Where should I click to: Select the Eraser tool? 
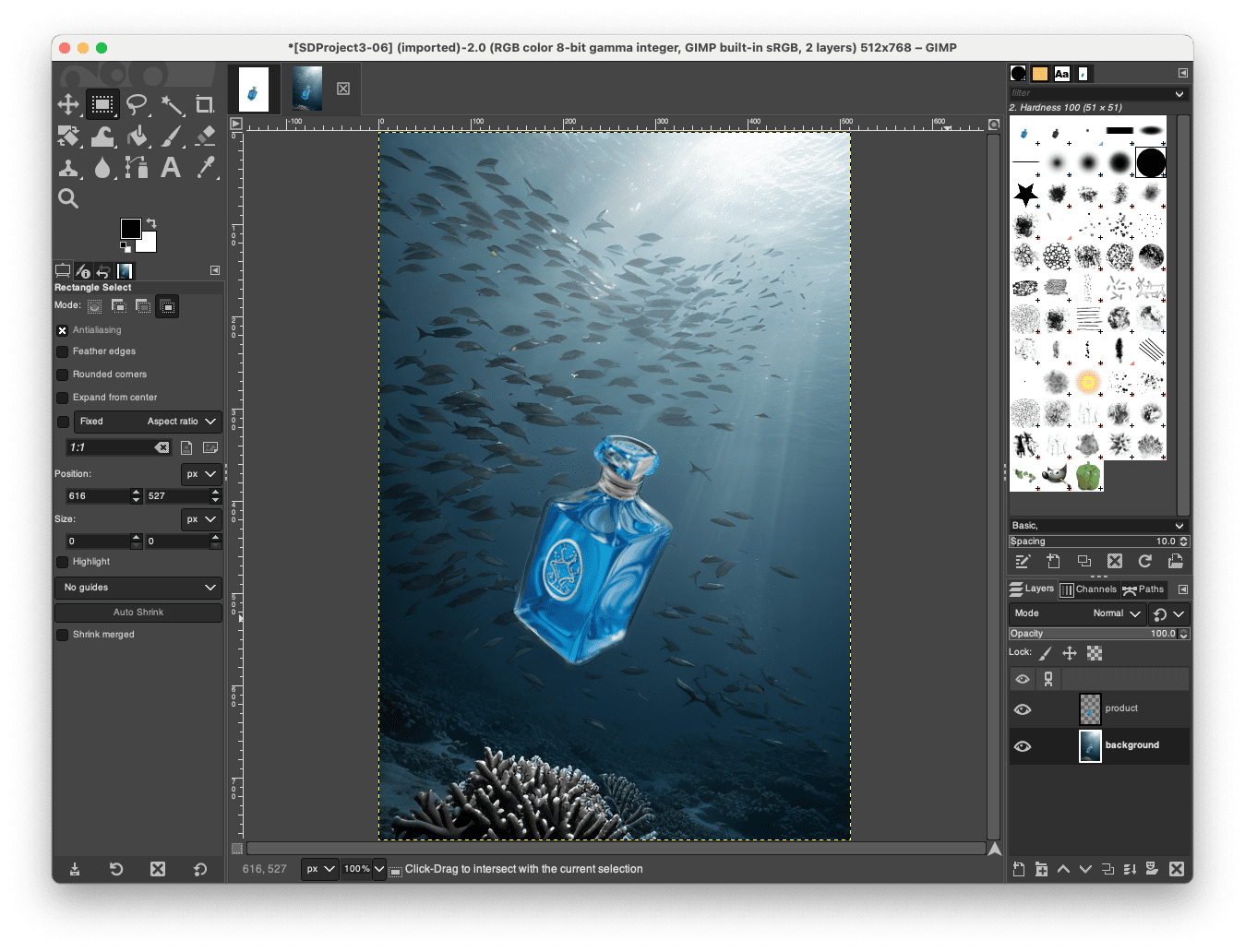pyautogui.click(x=205, y=137)
